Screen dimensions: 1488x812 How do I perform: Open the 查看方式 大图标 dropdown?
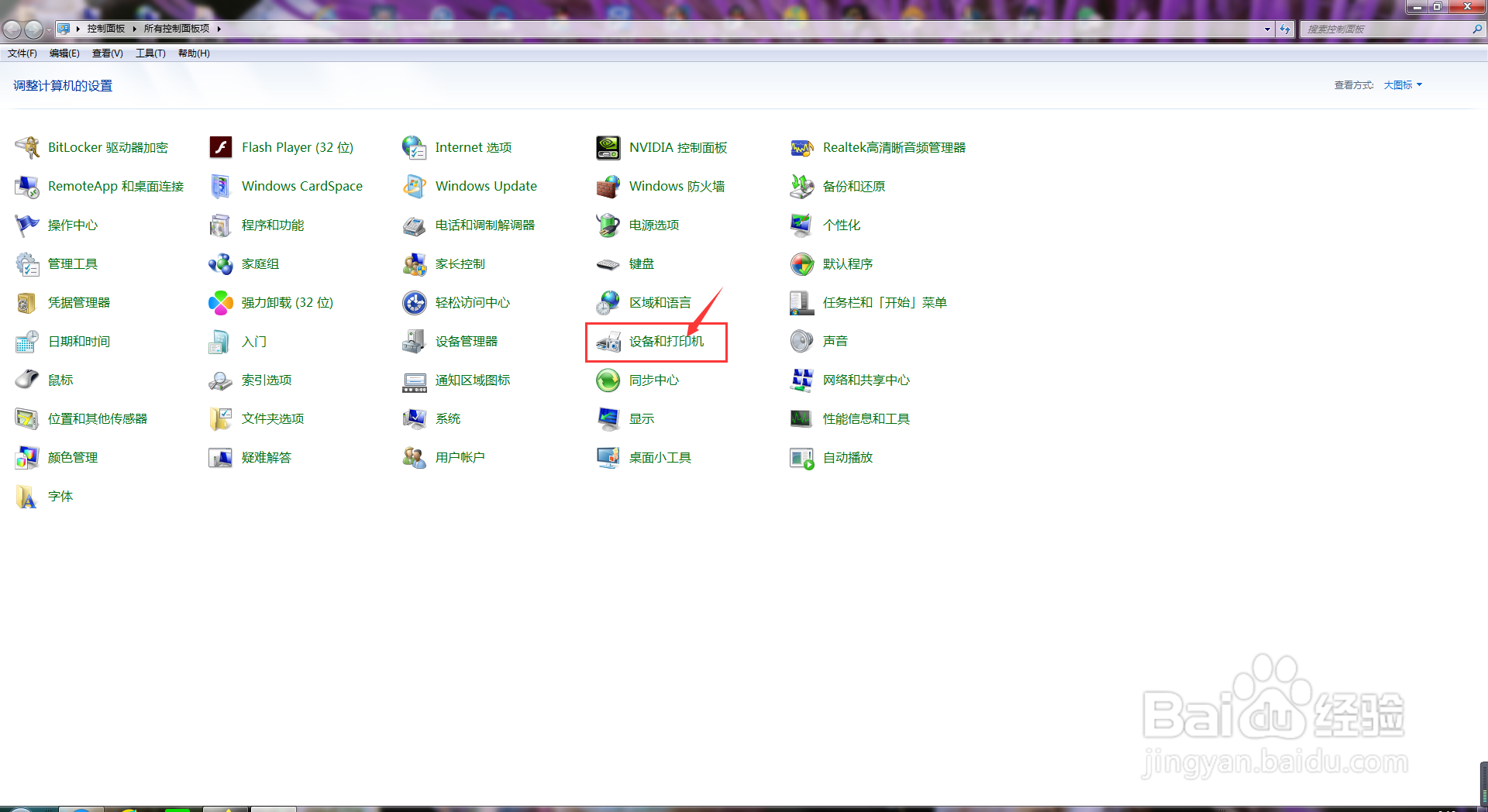(1401, 85)
